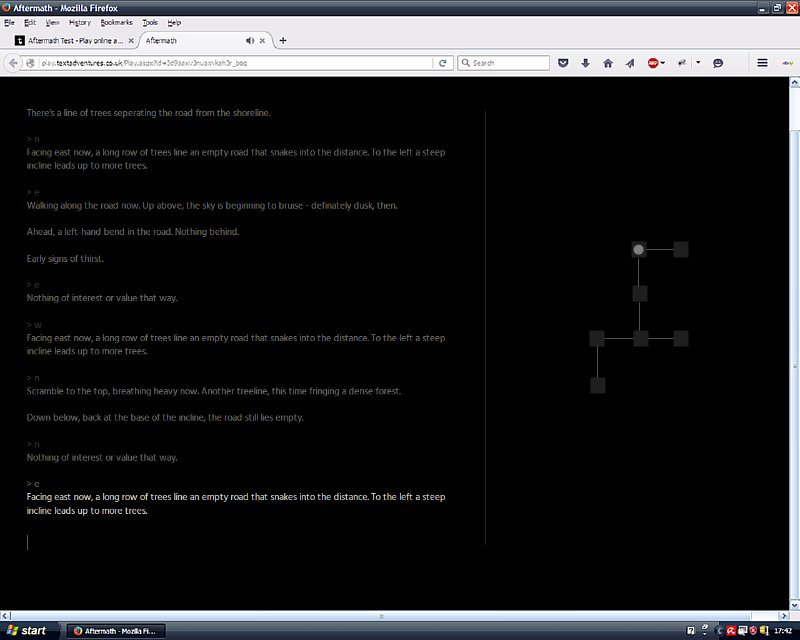The height and width of the screenshot is (640, 800).
Task: Go to Firefox Home page icon
Action: tap(607, 63)
